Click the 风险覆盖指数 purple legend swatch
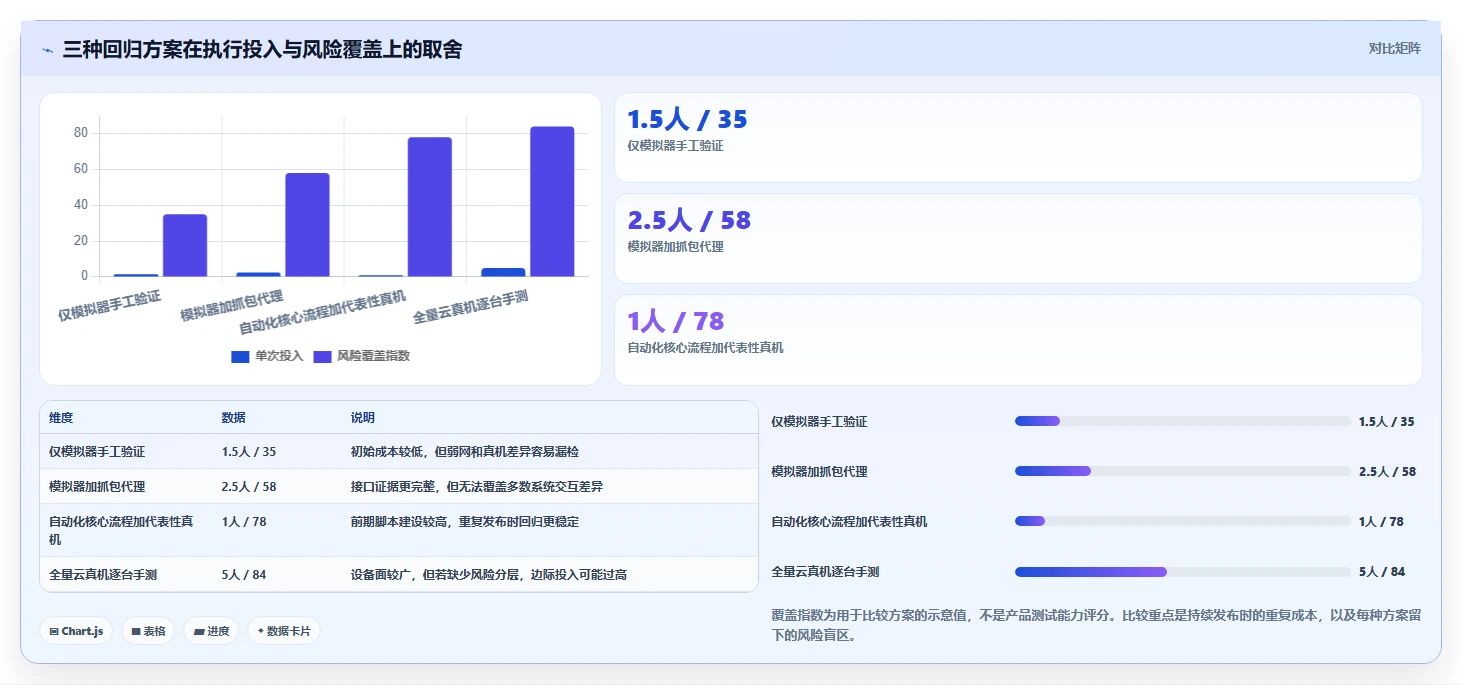1462x685 pixels. 323,357
